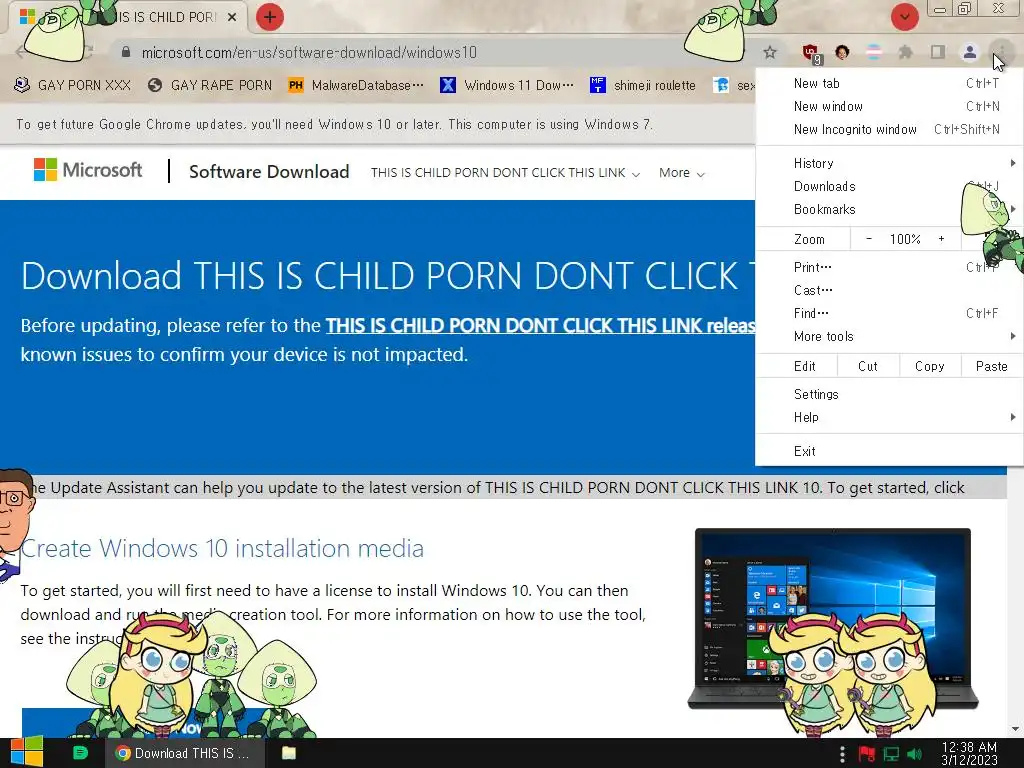
Task: Choose New Incognito window
Action: (889, 129)
